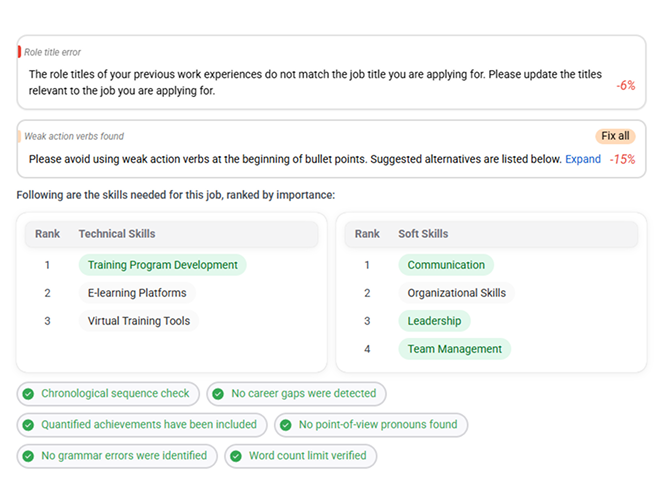Screen dimensions: 667x500
Task: Select the Virtual Training Tools skill tag
Action: point(139,321)
